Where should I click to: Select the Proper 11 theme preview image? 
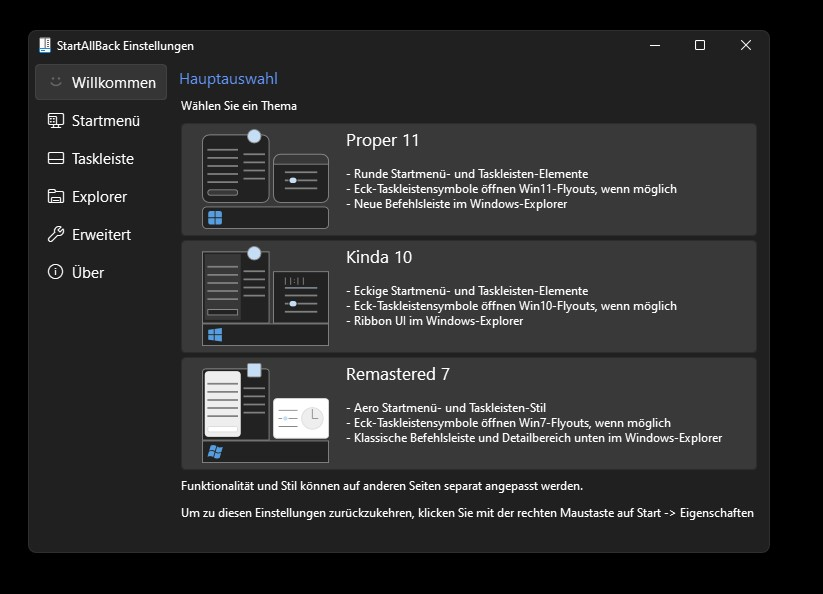pyautogui.click(x=265, y=179)
